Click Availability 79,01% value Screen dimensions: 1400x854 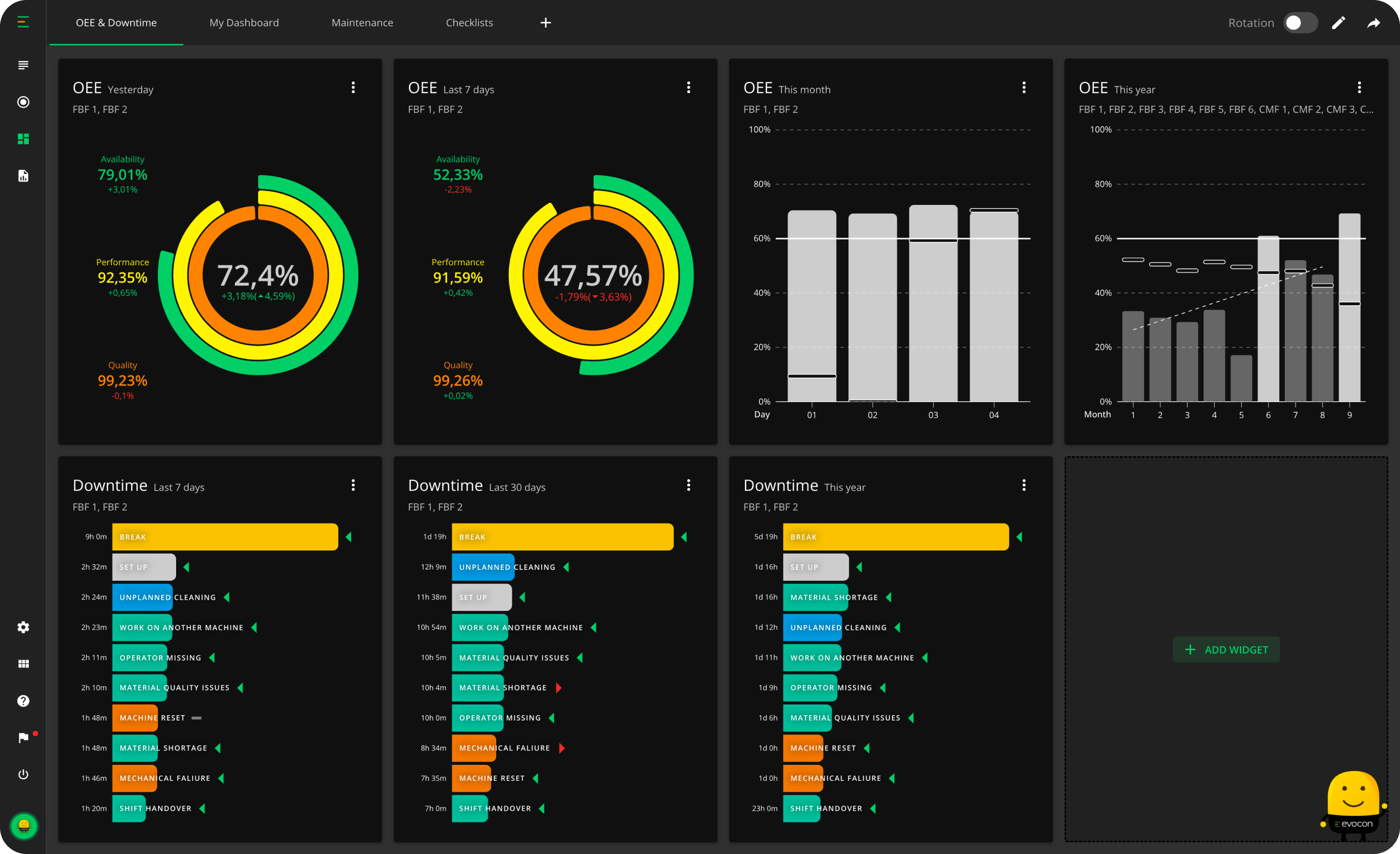click(x=123, y=174)
